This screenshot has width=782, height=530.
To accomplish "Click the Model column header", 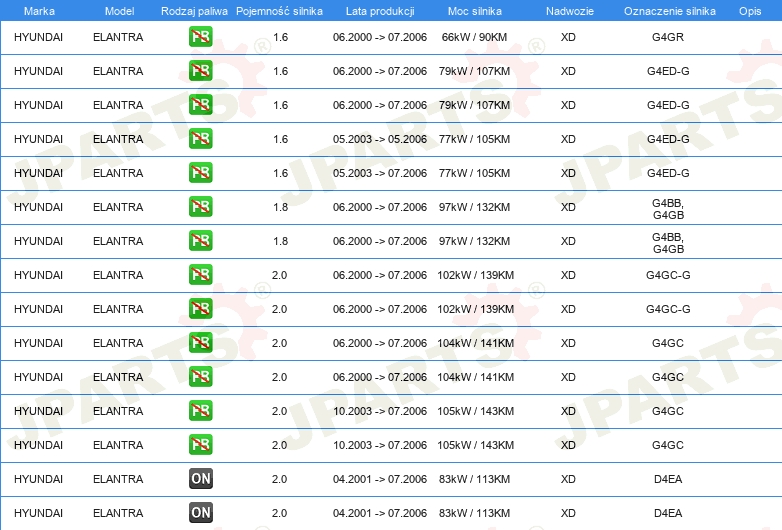I will pyautogui.click(x=119, y=11).
